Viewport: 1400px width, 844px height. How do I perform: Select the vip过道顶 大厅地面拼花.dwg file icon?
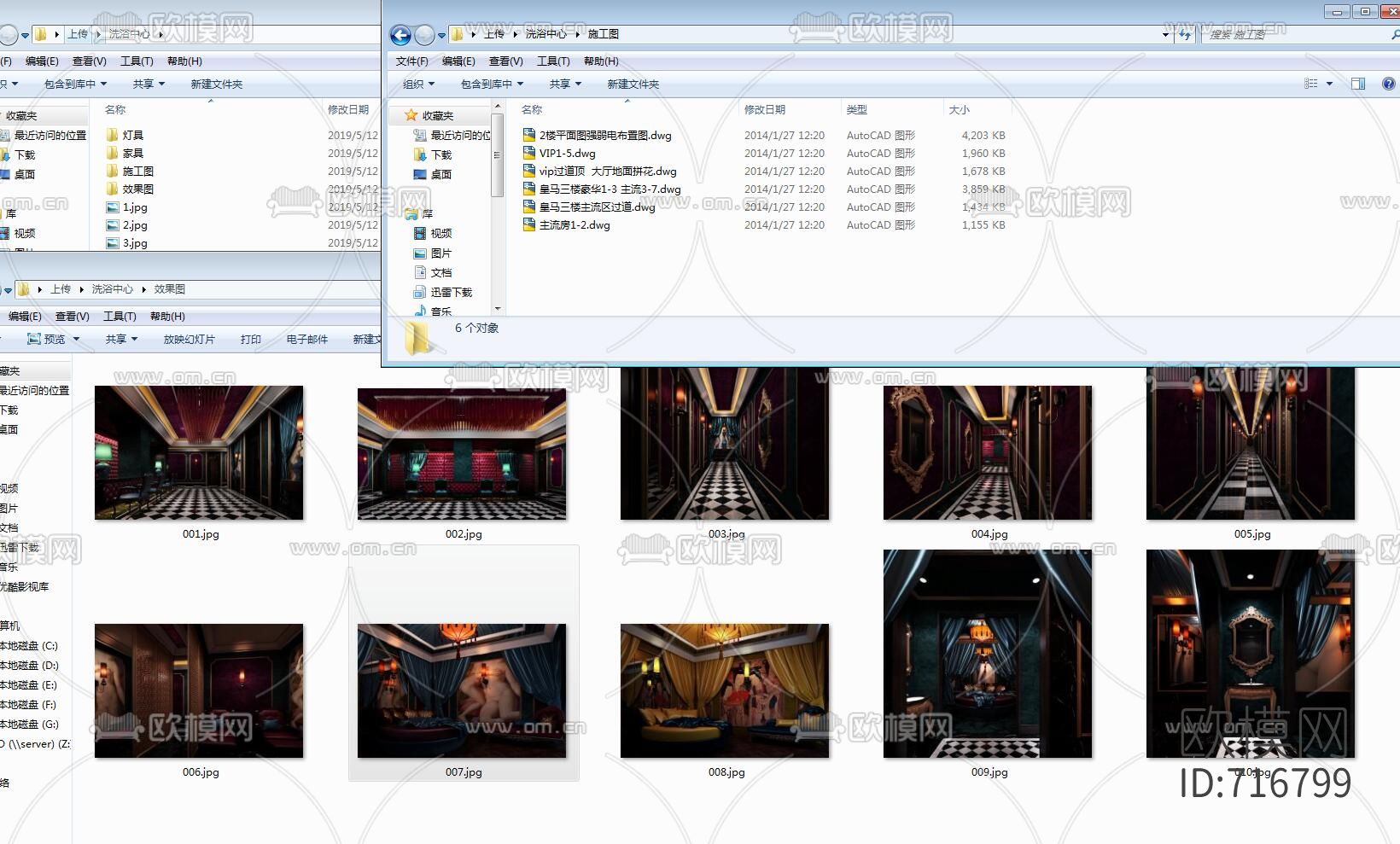click(529, 171)
